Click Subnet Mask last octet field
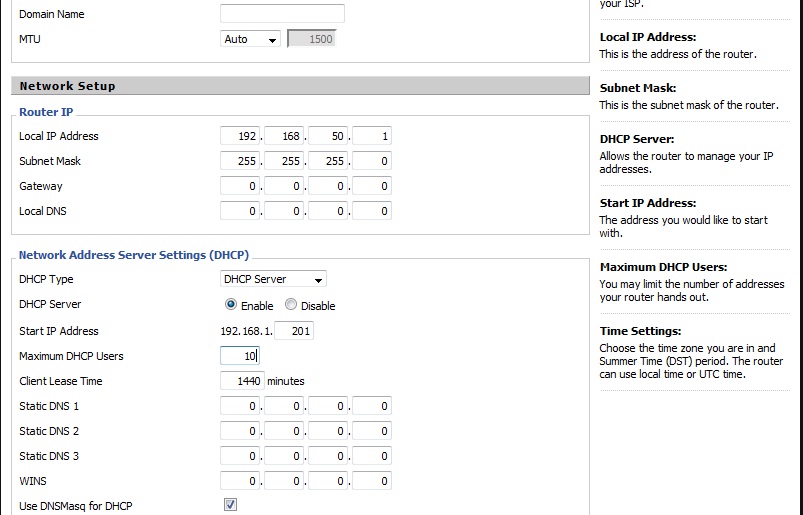 click(x=372, y=161)
